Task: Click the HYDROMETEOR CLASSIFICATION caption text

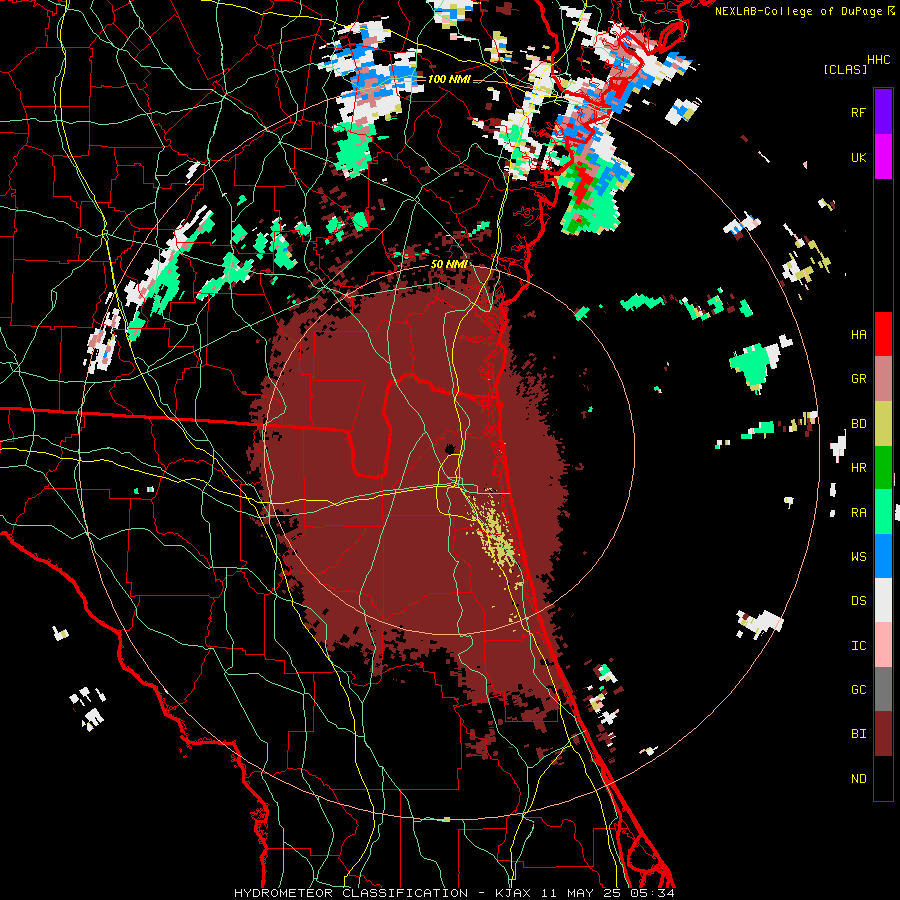Action: 351,893
